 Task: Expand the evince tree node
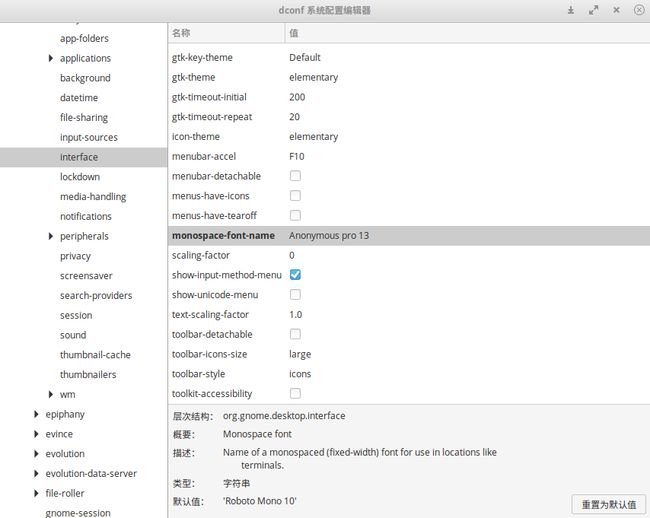coord(36,434)
